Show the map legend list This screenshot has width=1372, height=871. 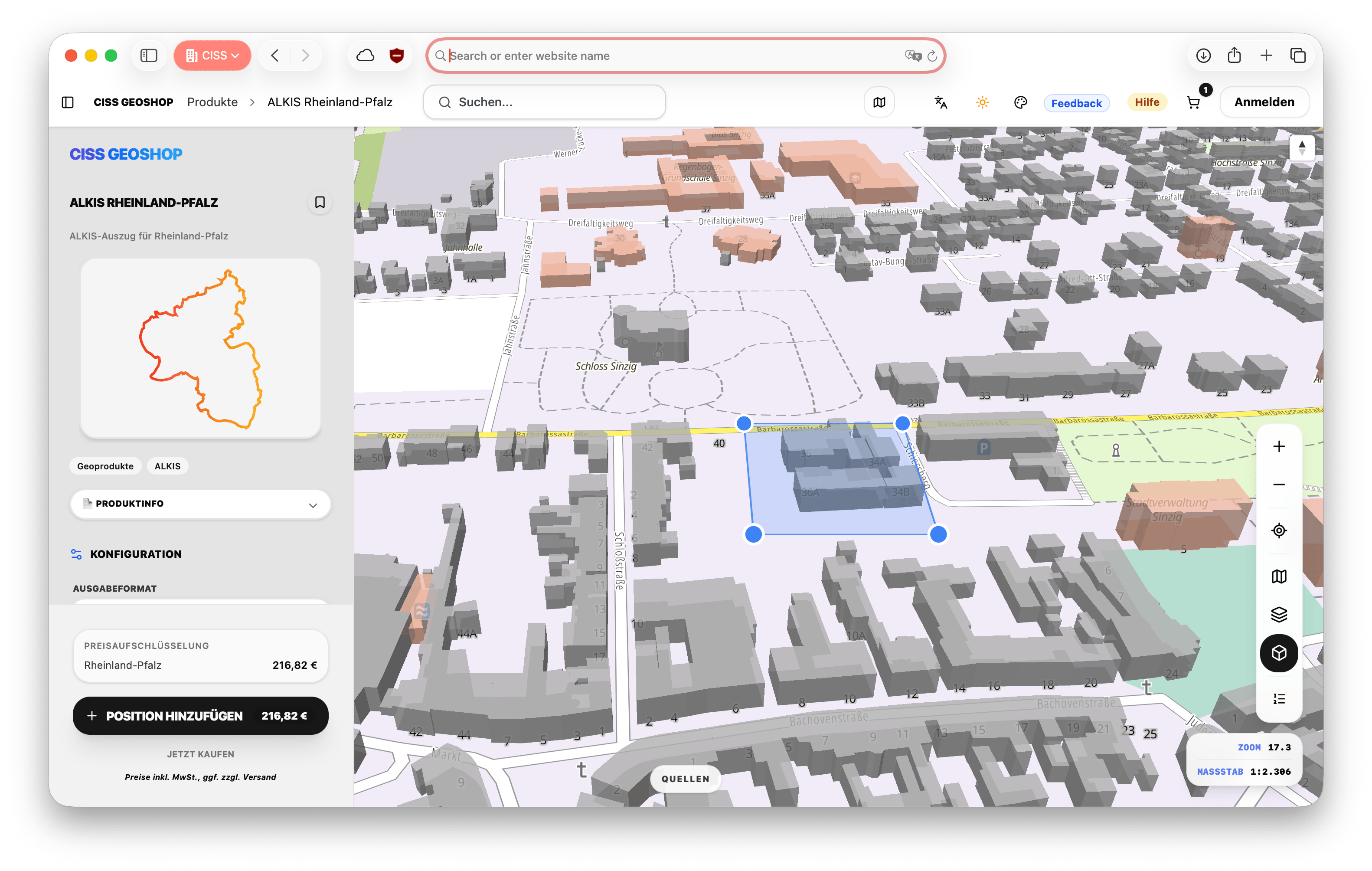coord(1279,699)
